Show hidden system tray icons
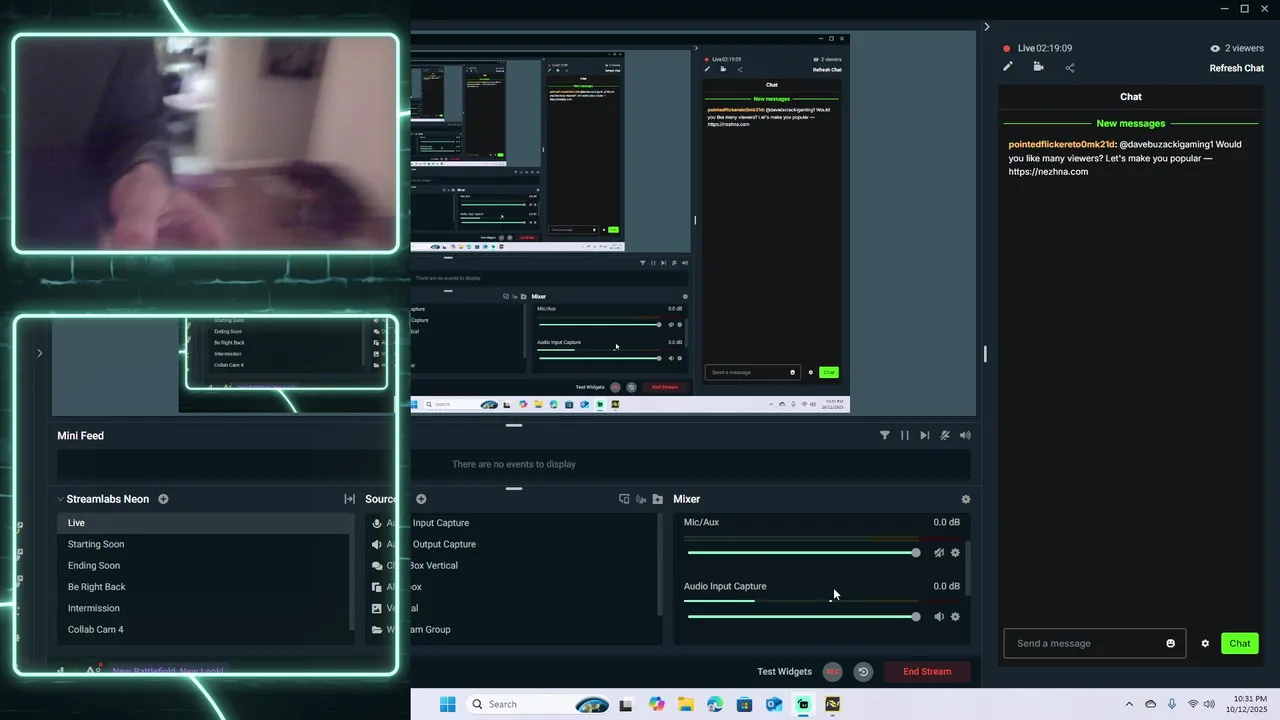 pyautogui.click(x=1129, y=704)
